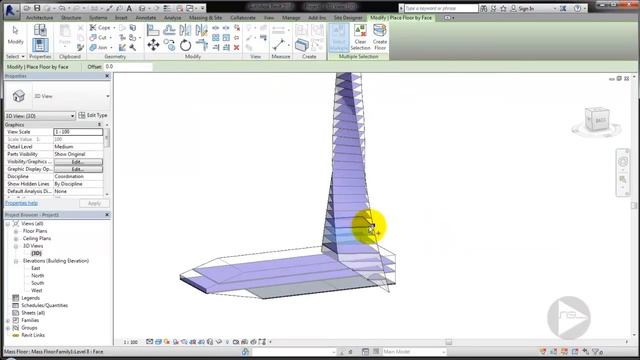The image size is (640, 360).
Task: Close the Properties palette
Action: 107,76
